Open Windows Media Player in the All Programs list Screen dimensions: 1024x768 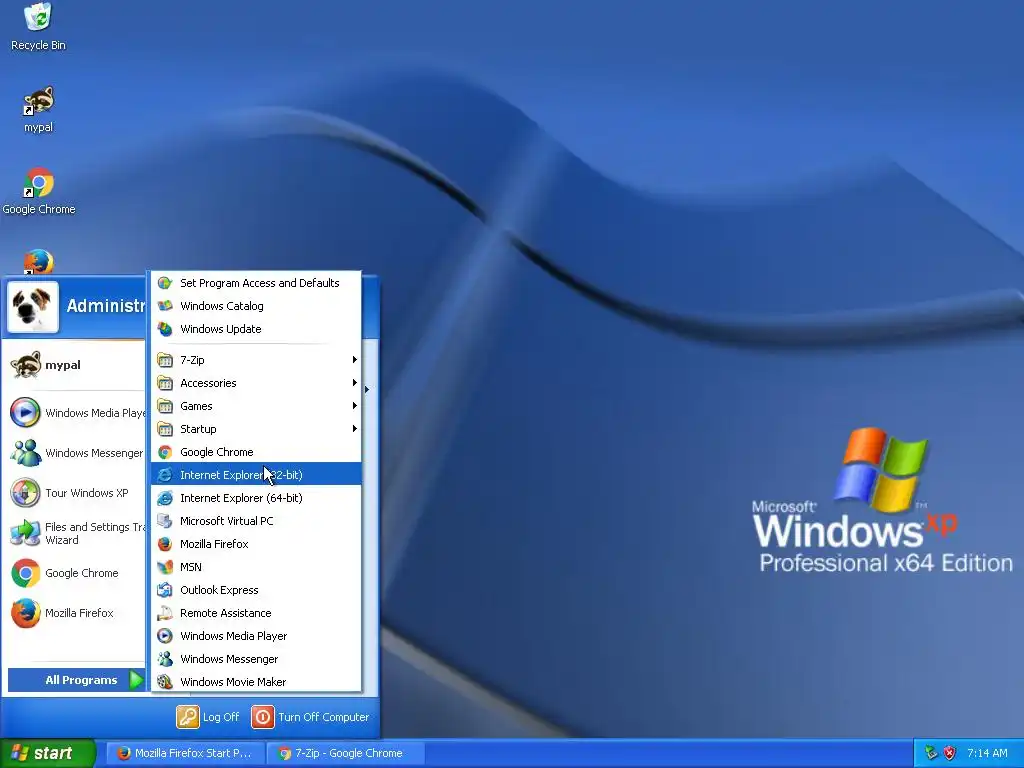pos(256,636)
